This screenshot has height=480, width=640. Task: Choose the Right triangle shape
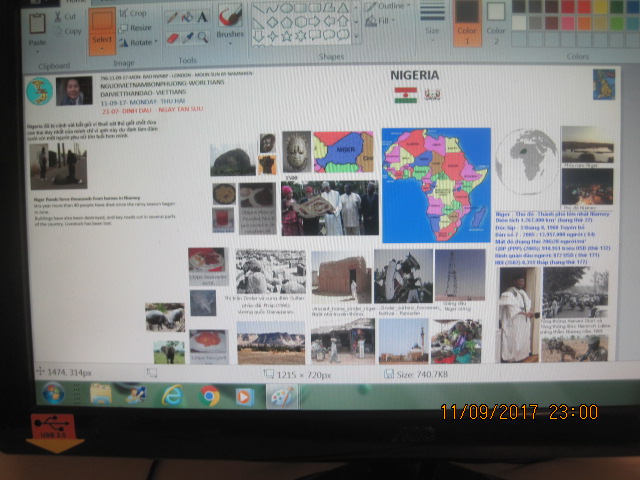click(x=258, y=24)
